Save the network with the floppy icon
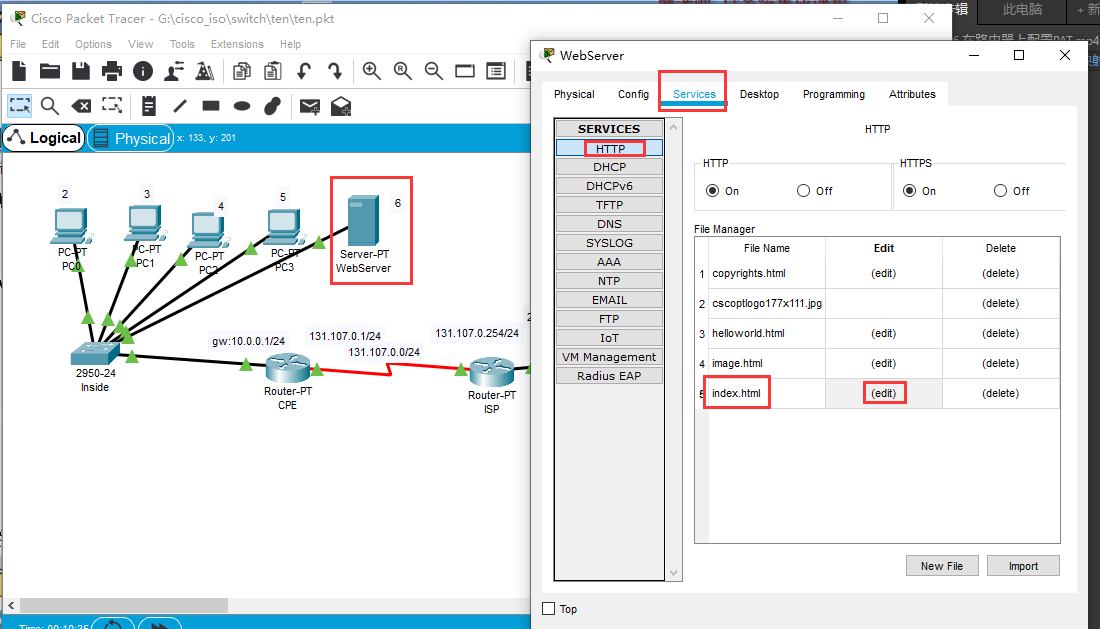 [81, 71]
